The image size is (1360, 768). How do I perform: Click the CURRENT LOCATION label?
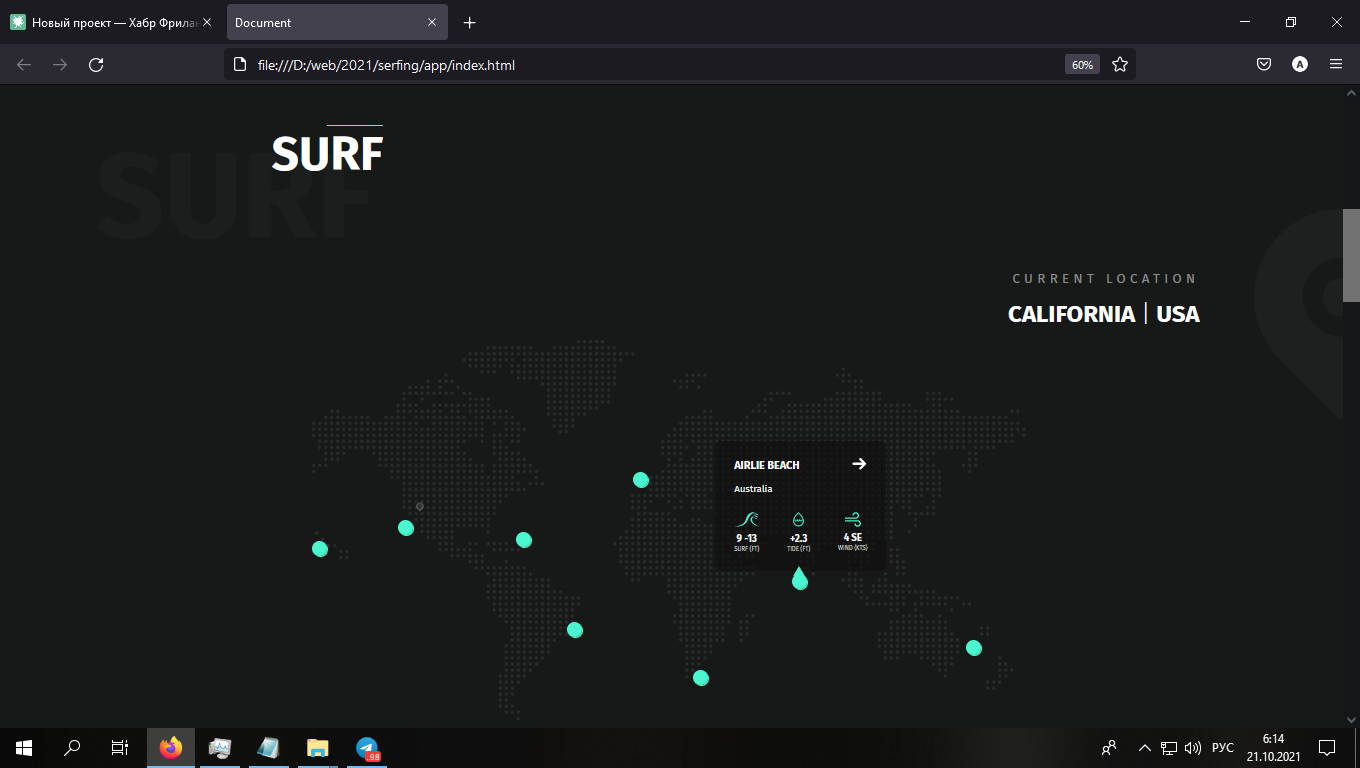(x=1104, y=279)
